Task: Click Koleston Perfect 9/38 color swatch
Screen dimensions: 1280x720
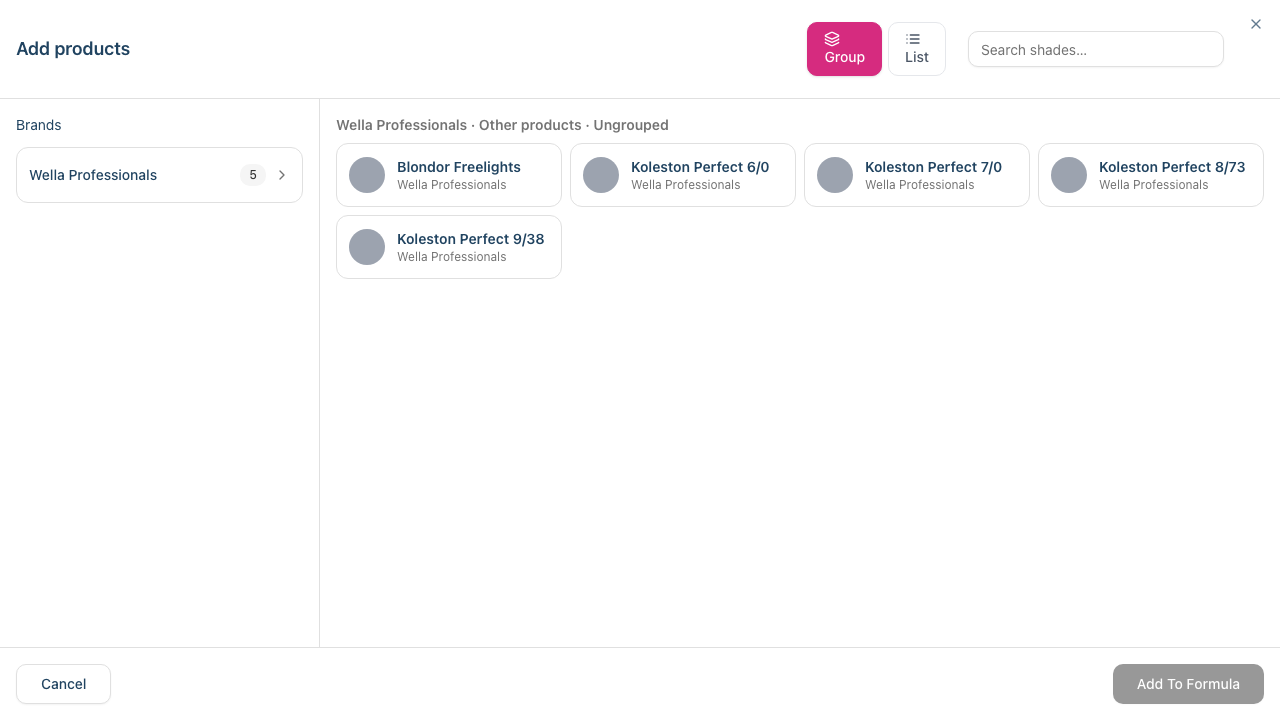Action: (367, 247)
